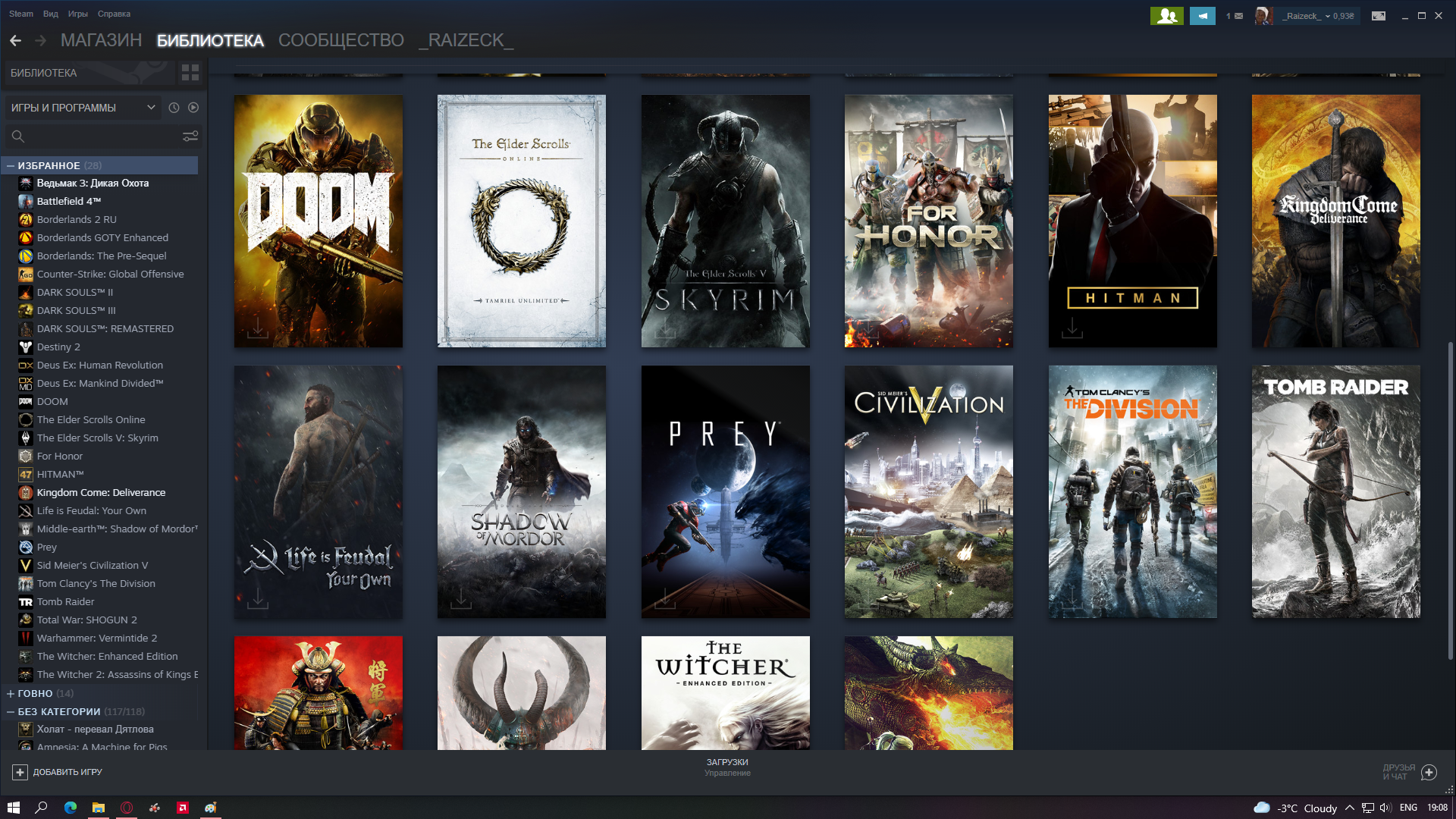Open ДРУЗЬЯ И ЧАТ panel
Screen dimensions: 1456x819
tap(1409, 772)
